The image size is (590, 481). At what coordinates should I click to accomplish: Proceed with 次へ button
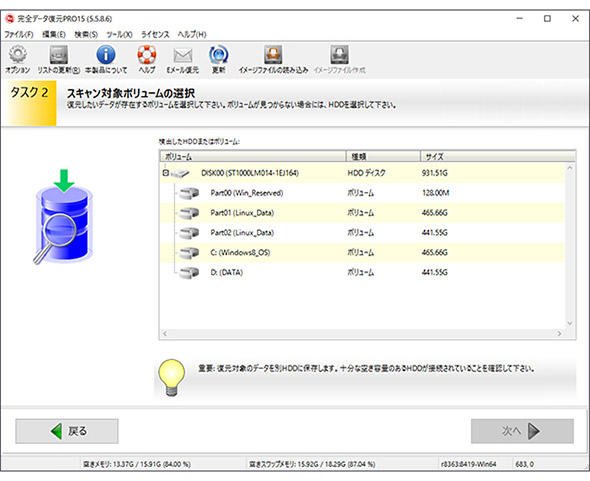pos(522,431)
